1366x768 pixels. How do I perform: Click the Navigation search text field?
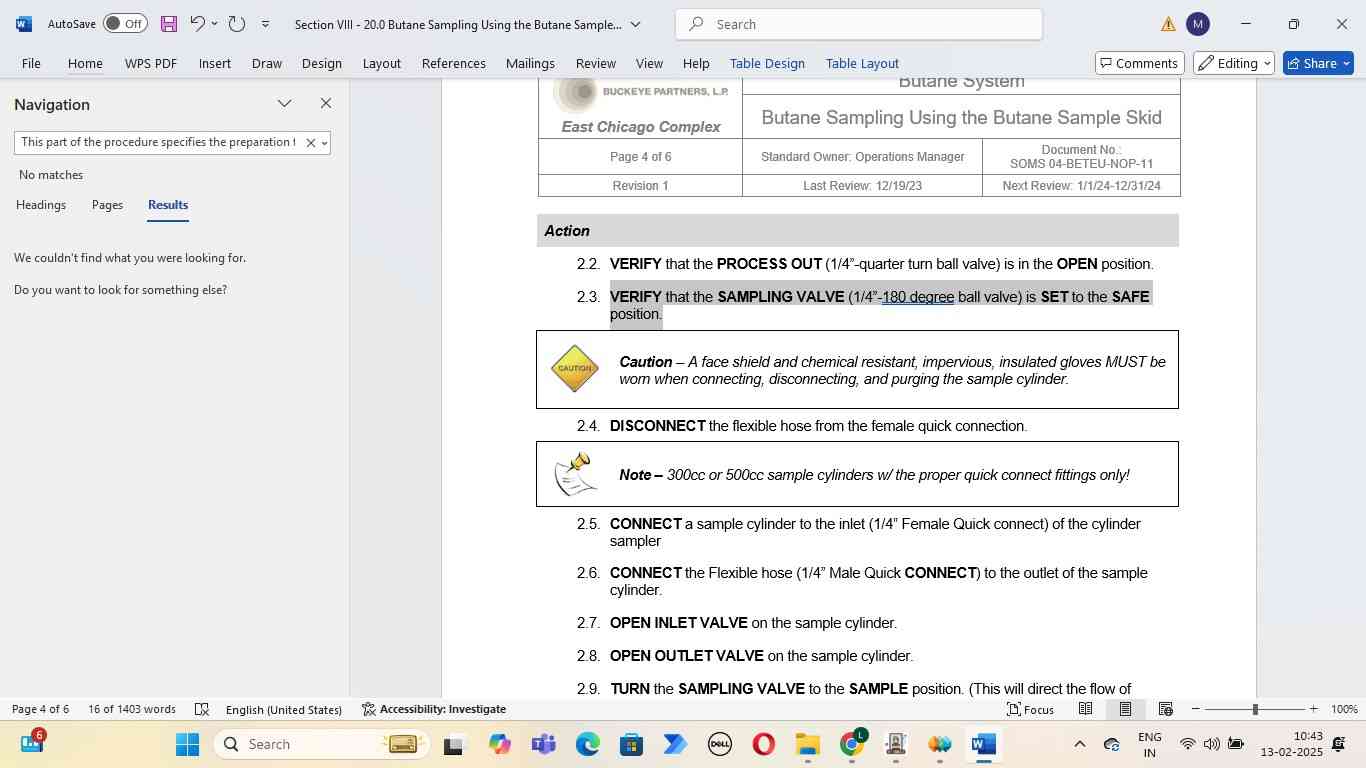158,142
